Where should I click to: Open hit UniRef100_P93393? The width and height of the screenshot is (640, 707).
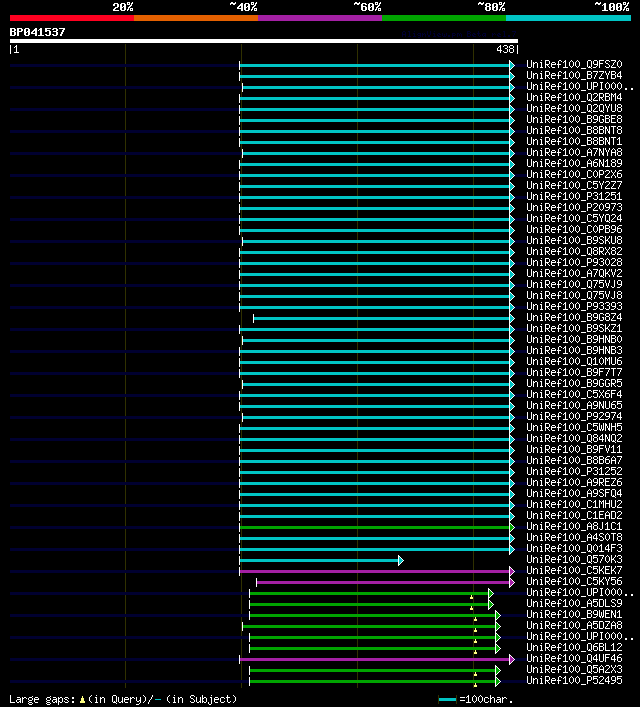click(574, 306)
